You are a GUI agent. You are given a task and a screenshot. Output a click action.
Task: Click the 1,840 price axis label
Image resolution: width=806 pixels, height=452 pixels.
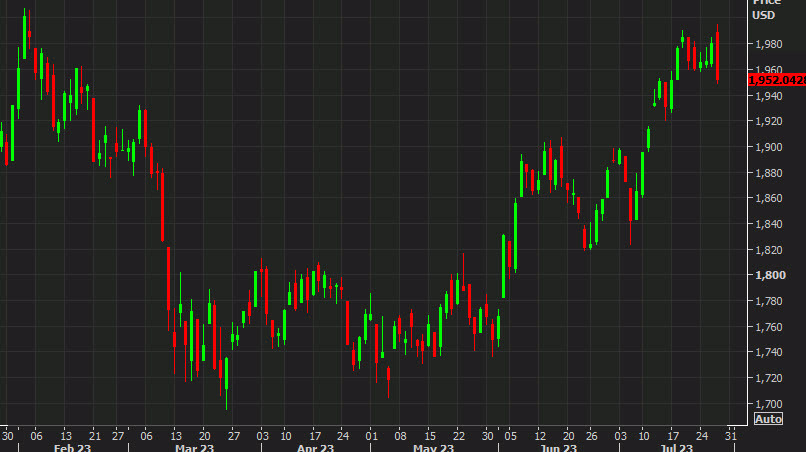pos(768,224)
